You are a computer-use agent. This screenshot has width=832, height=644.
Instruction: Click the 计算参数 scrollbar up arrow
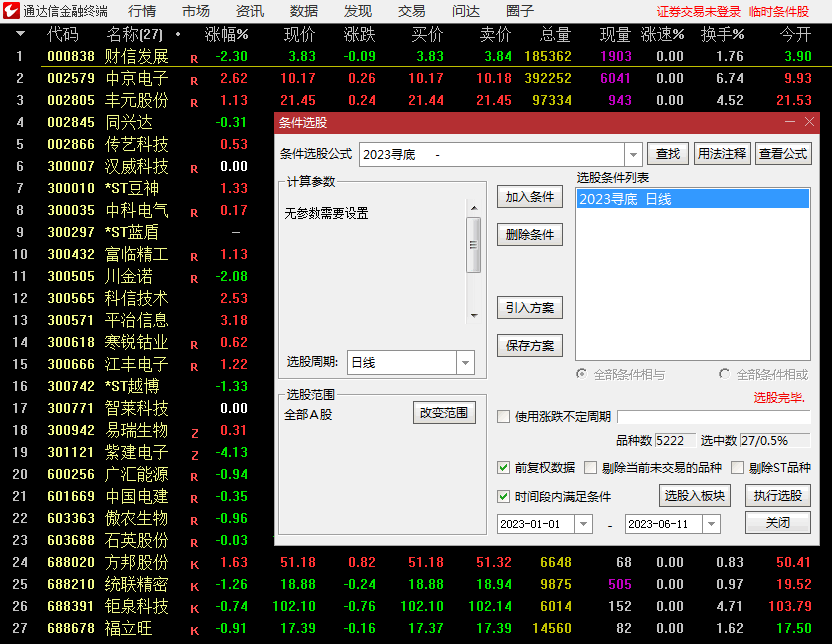(474, 208)
